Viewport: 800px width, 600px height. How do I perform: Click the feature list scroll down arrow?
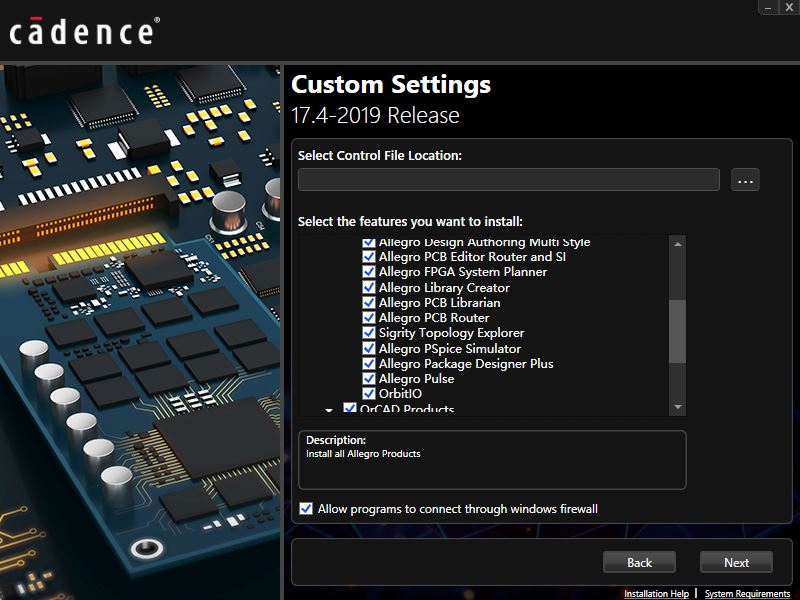click(678, 407)
